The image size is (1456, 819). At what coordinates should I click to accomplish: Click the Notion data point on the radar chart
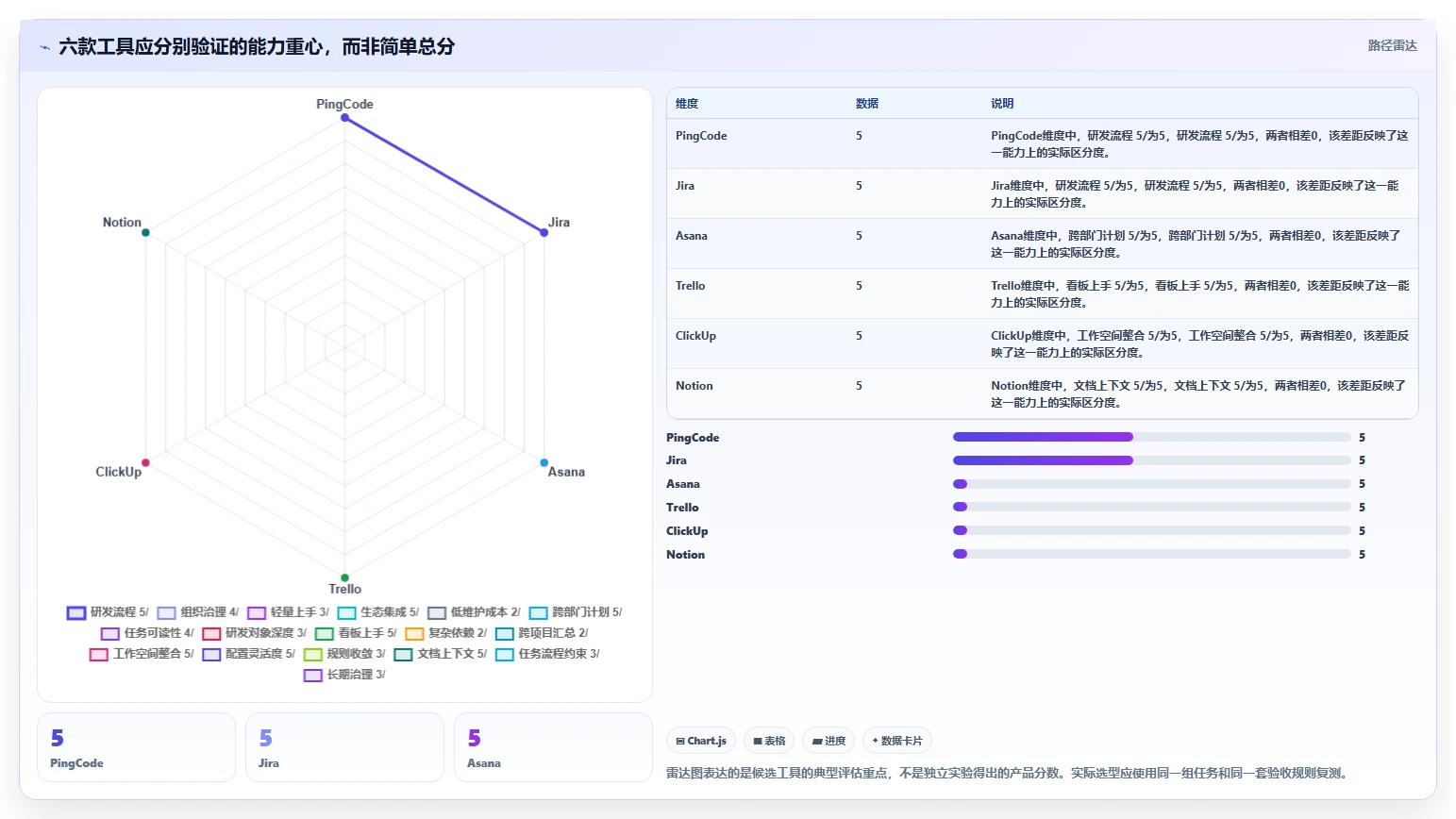tap(145, 232)
